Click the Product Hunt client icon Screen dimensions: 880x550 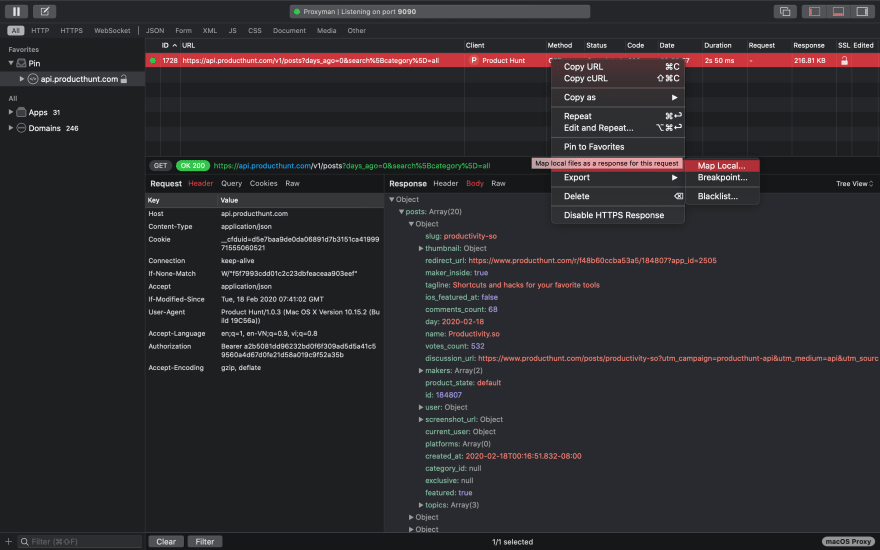474,60
